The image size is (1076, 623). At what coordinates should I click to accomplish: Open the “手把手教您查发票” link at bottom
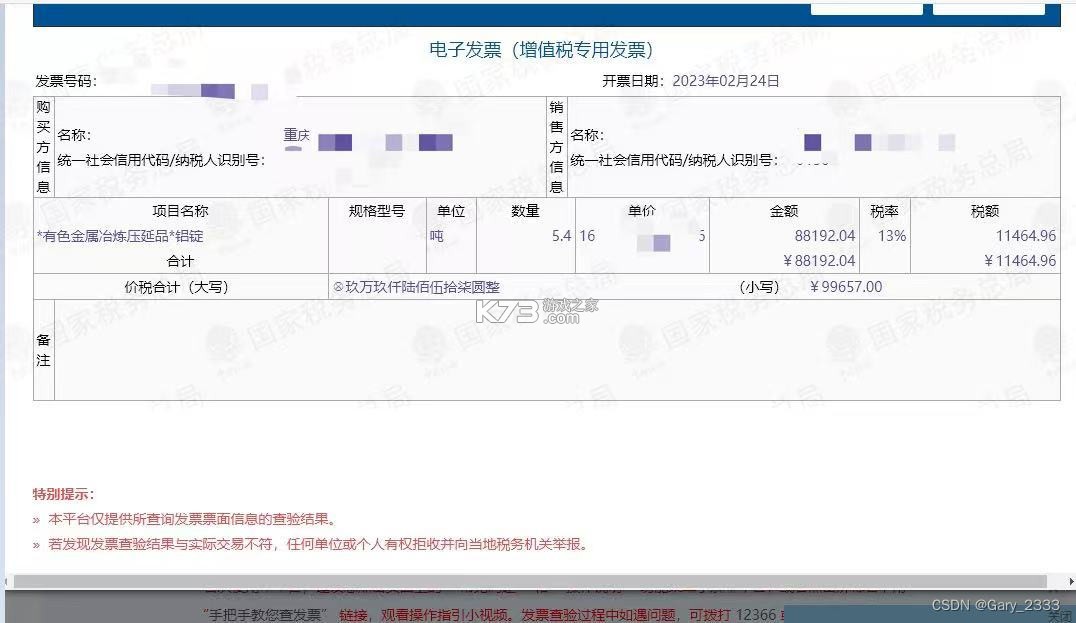[x=265, y=615]
